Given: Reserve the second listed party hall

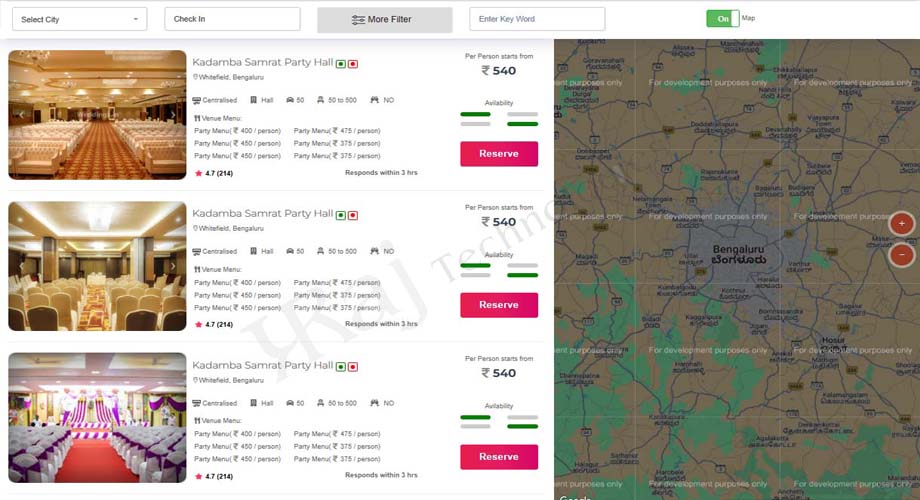Looking at the screenshot, I should 498,305.
